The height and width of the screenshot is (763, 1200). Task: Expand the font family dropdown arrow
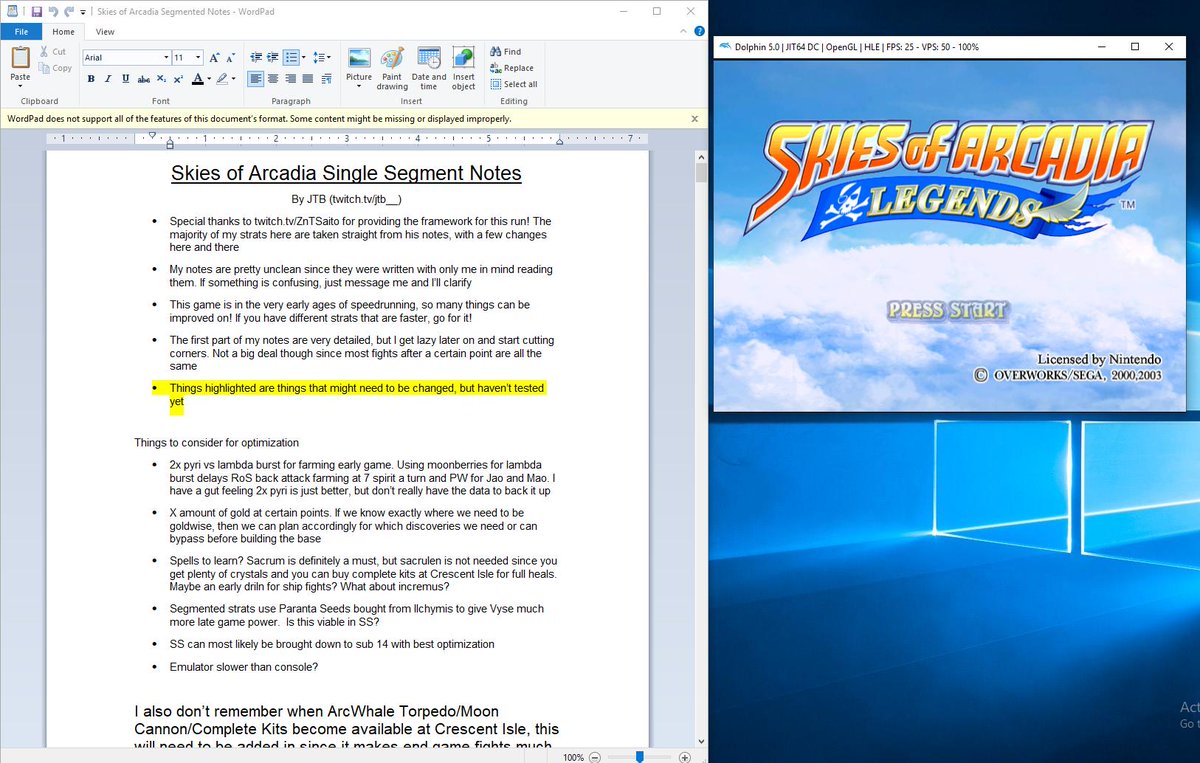(x=166, y=58)
